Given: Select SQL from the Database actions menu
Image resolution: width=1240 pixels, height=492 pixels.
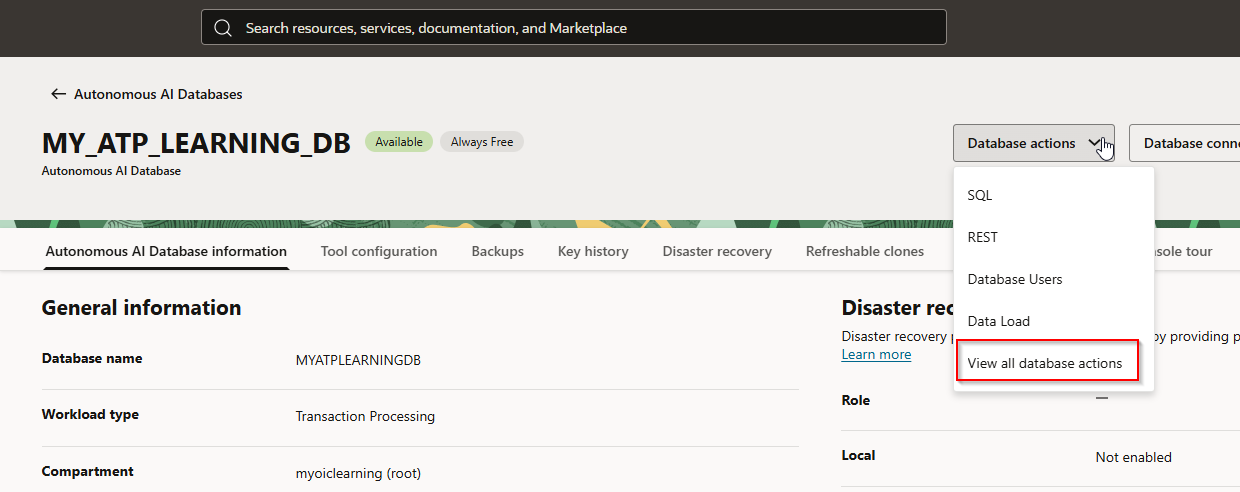Looking at the screenshot, I should 980,195.
